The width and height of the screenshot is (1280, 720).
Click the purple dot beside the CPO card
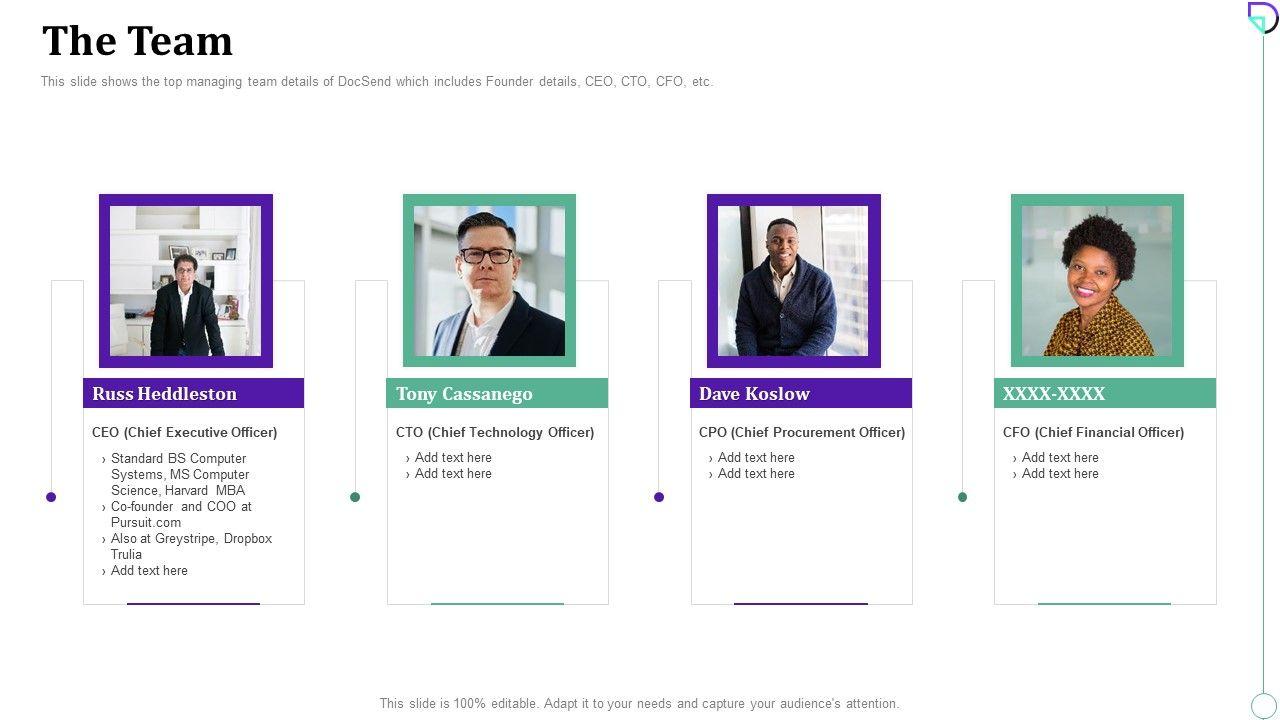coord(659,497)
